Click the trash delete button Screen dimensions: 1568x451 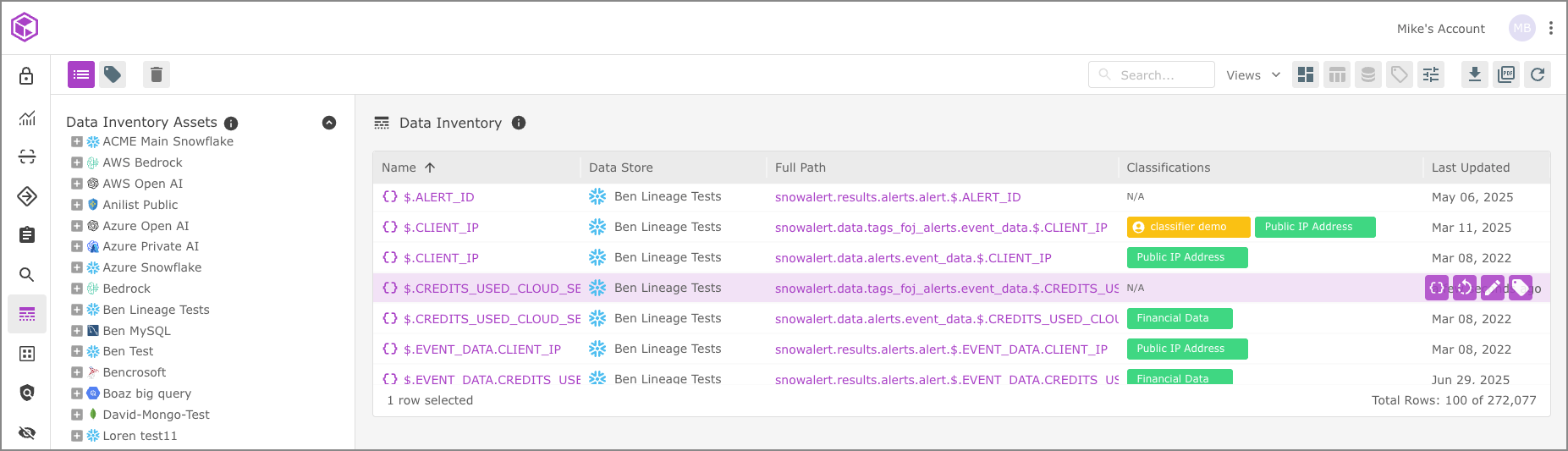click(157, 74)
